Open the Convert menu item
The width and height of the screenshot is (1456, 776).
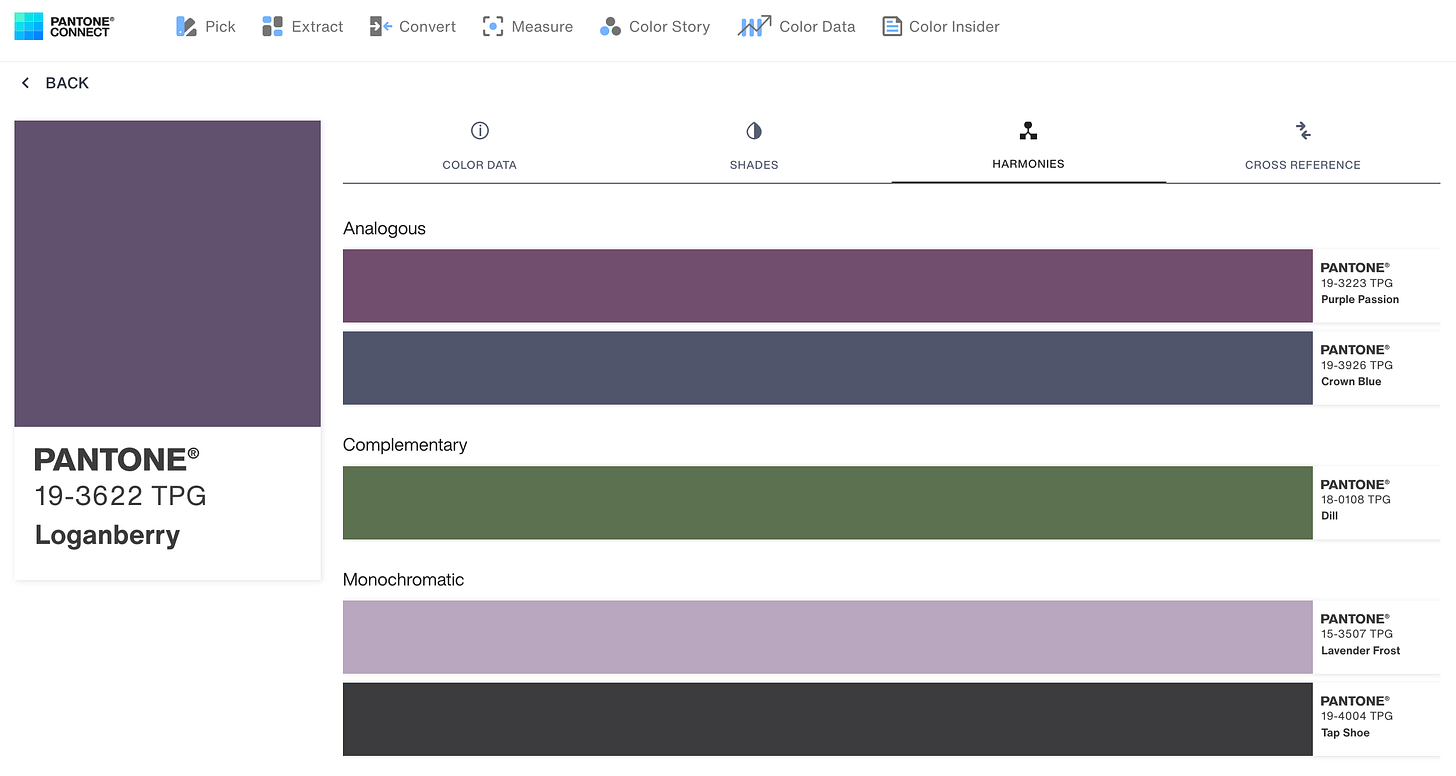[x=413, y=27]
